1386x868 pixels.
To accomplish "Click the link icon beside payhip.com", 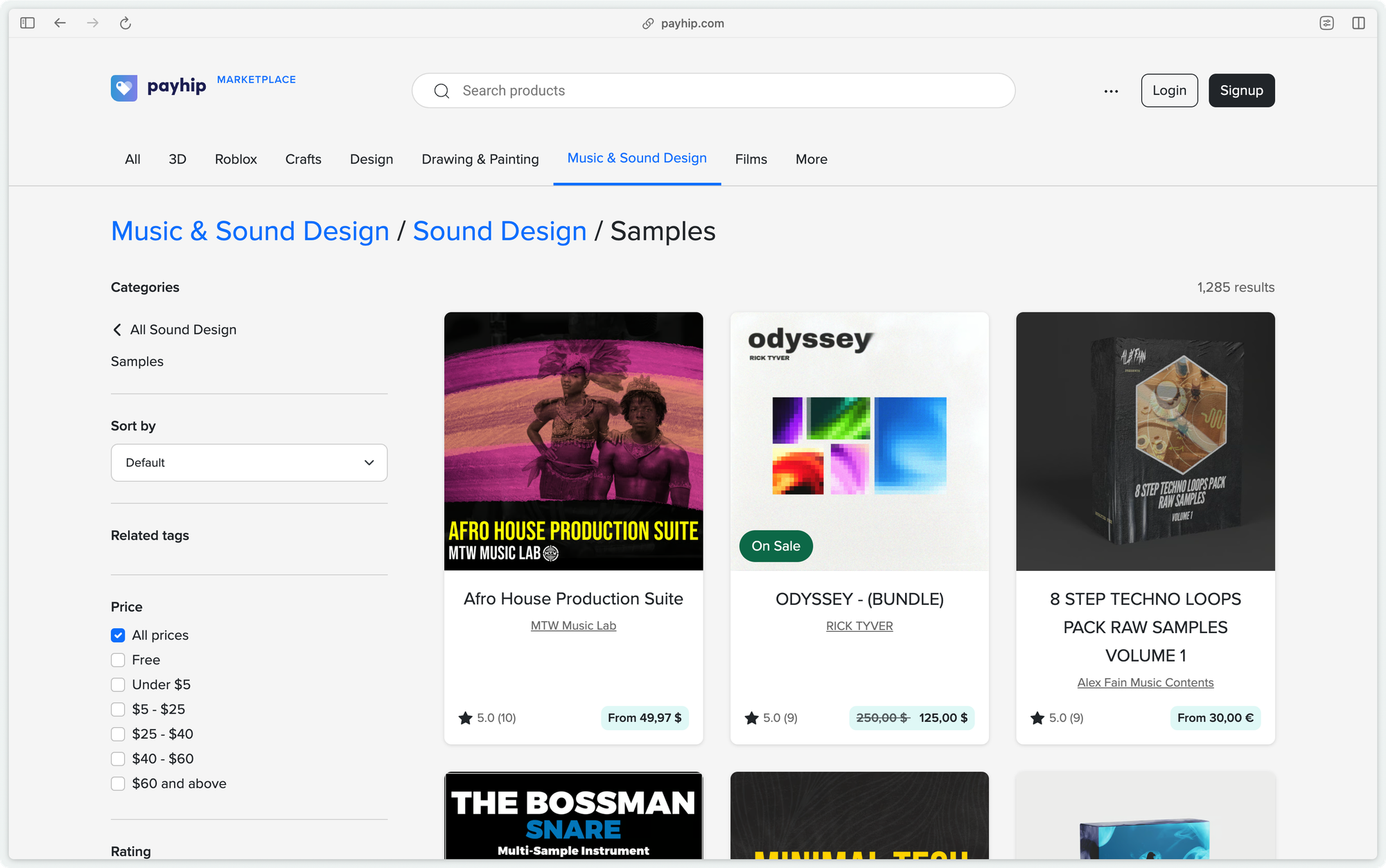I will click(648, 24).
